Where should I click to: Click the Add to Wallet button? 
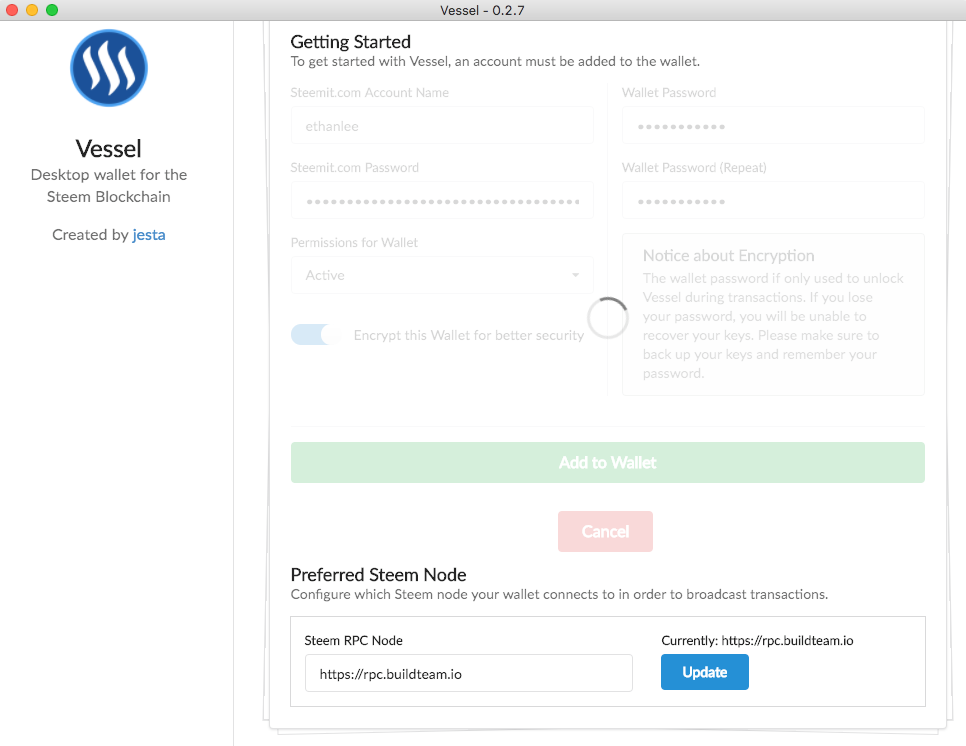(607, 463)
